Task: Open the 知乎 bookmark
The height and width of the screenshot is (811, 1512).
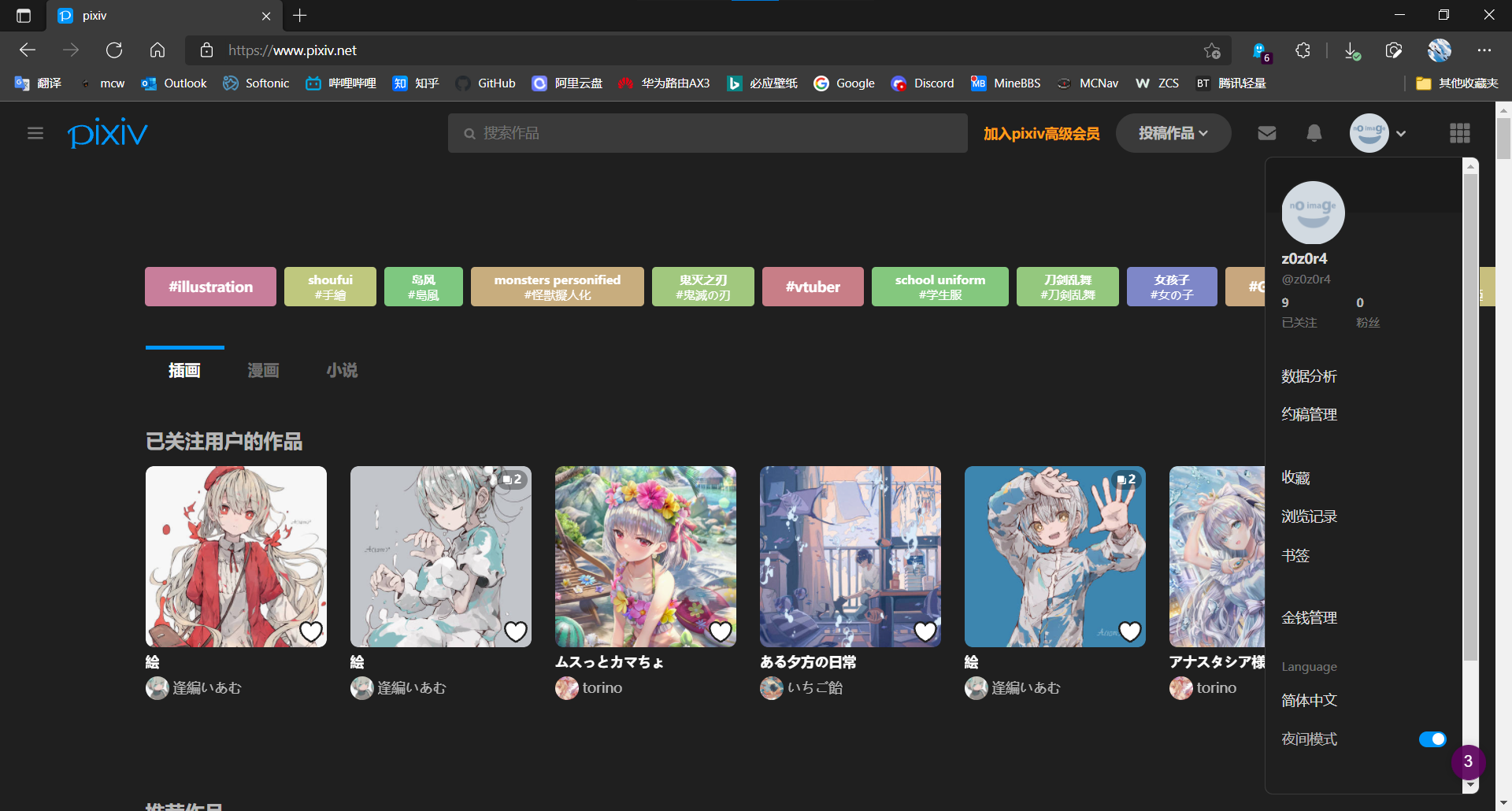Action: (x=415, y=83)
